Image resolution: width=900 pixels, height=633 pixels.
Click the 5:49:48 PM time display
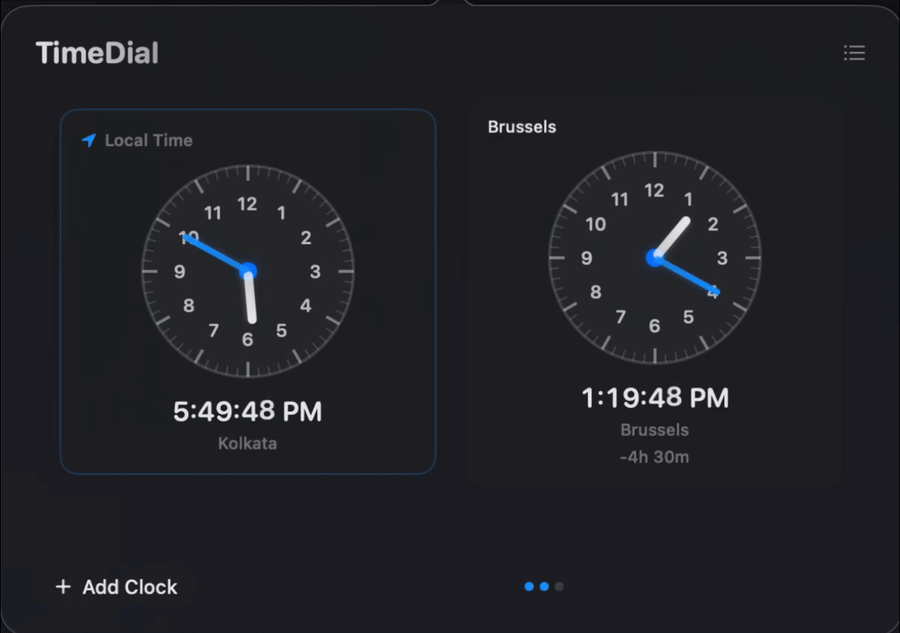[247, 411]
